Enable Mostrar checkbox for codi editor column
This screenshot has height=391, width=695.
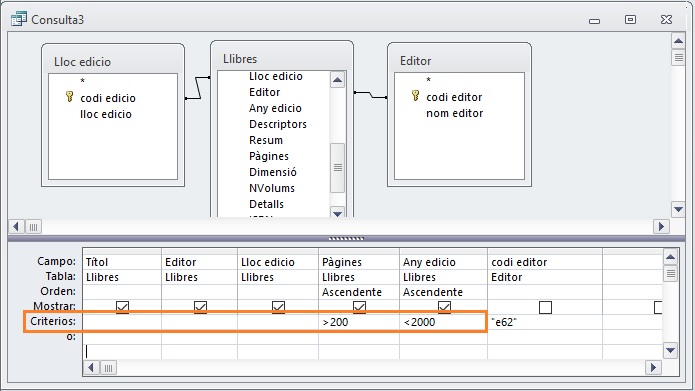[x=545, y=307]
